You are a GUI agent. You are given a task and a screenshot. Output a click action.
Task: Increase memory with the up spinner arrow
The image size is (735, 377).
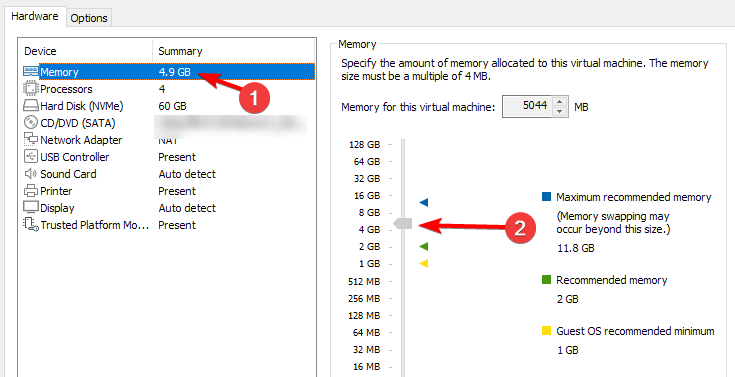pyautogui.click(x=560, y=102)
